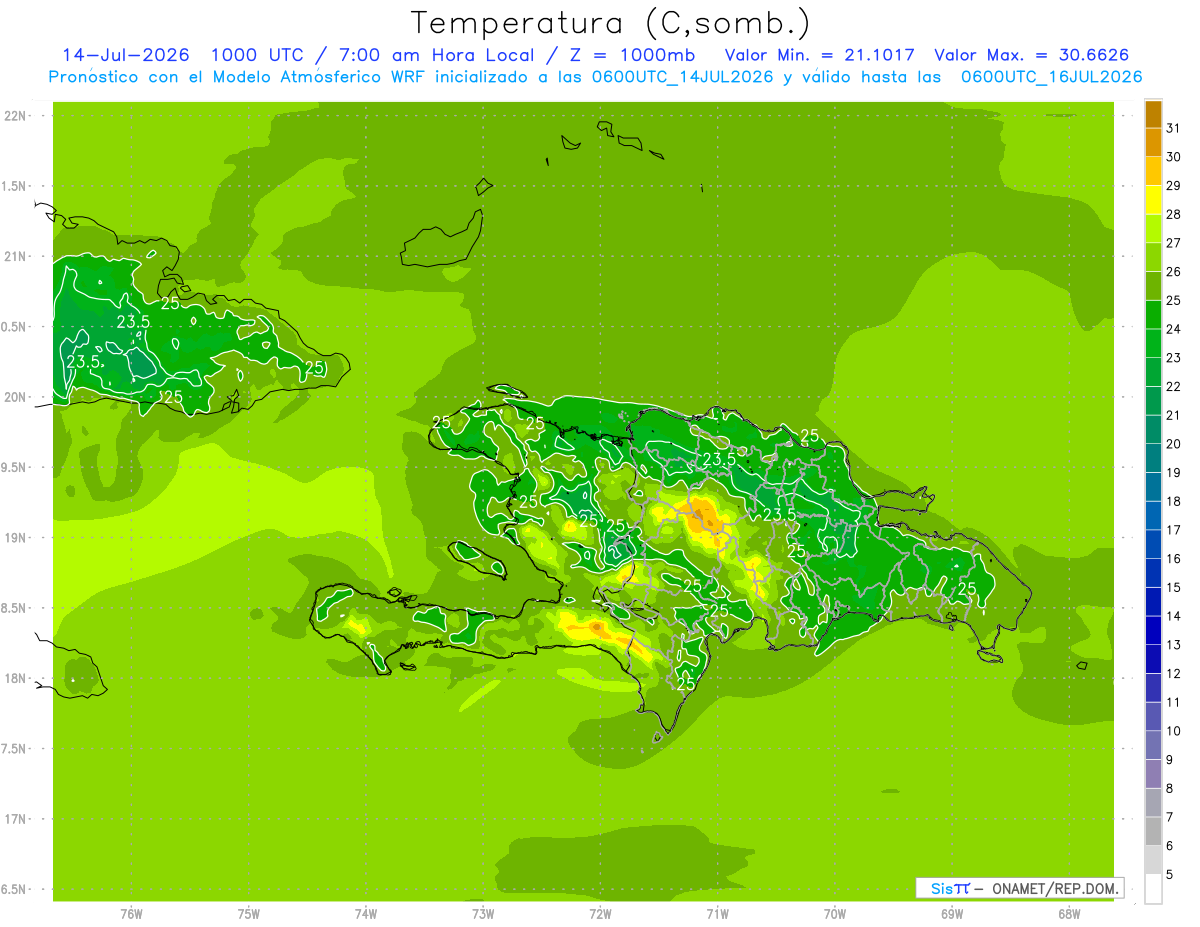Click the title 'Temperatura (C,somb.)'
Image resolution: width=1200 pixels, height=927 pixels.
(609, 23)
